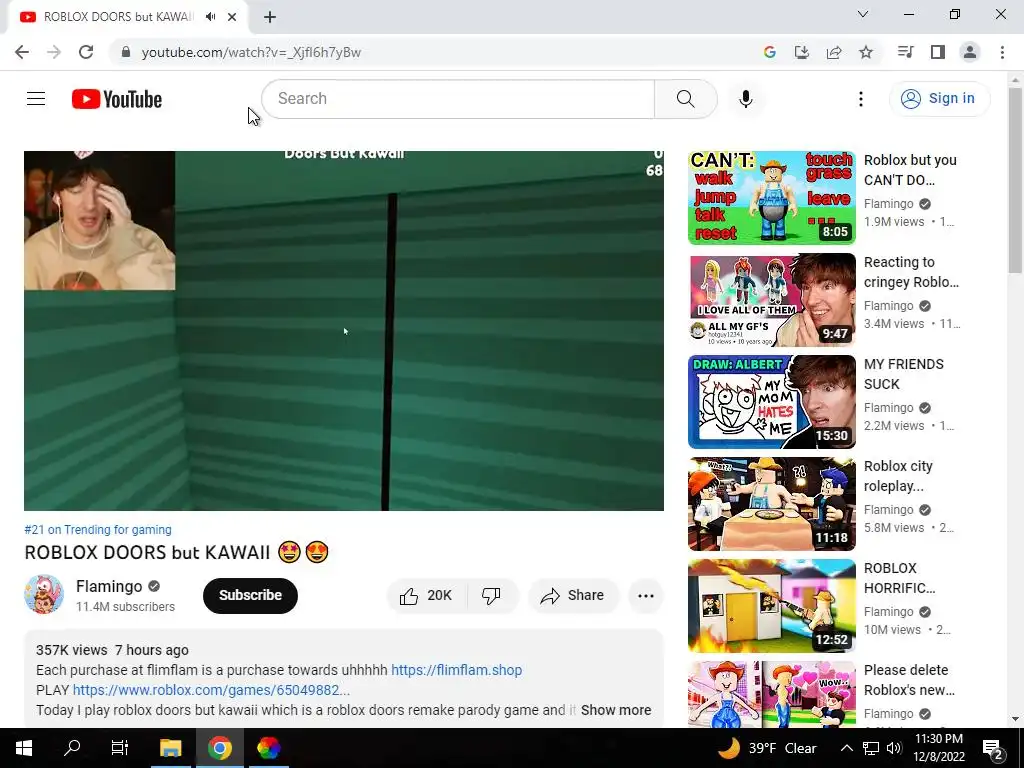
Task: Open the roblox.com games link
Action: click(x=211, y=690)
